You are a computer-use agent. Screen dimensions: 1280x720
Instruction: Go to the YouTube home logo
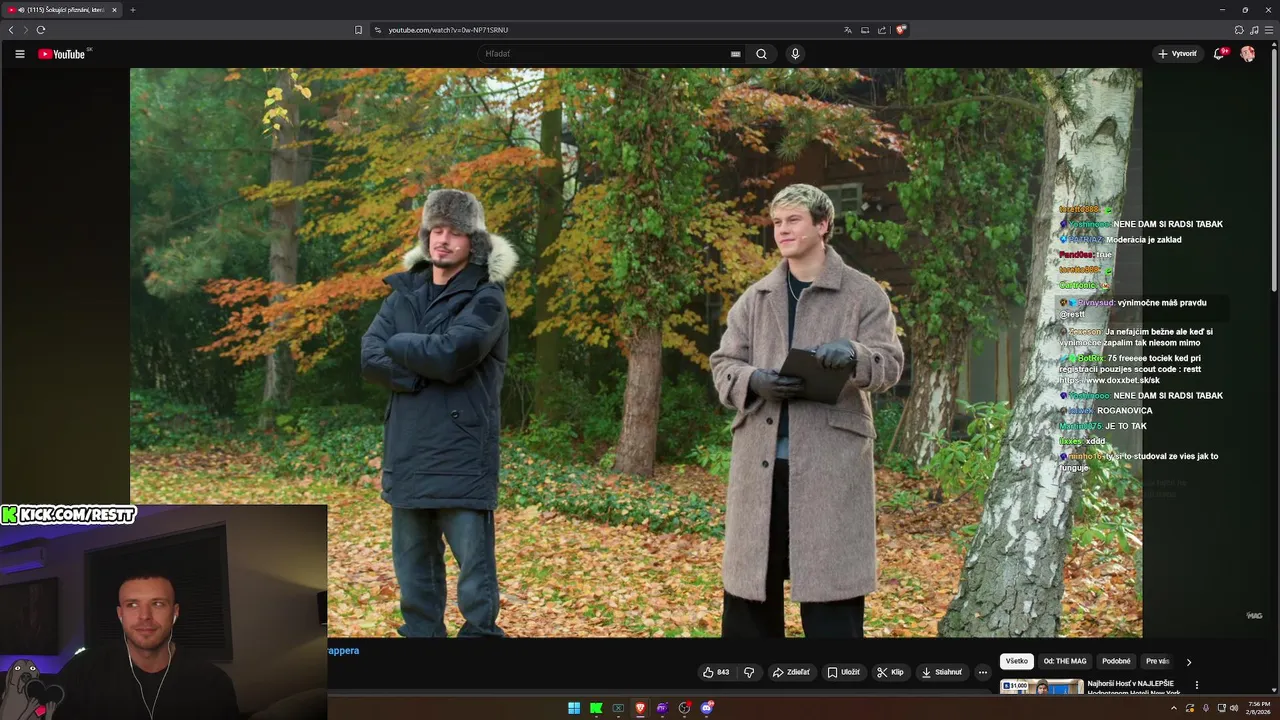61,54
